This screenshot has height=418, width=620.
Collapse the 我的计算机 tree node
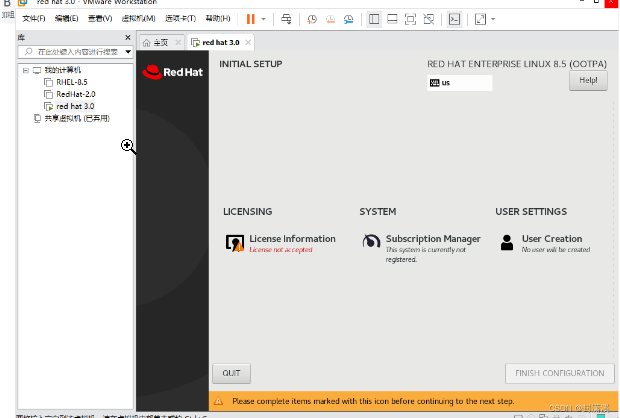(x=25, y=71)
